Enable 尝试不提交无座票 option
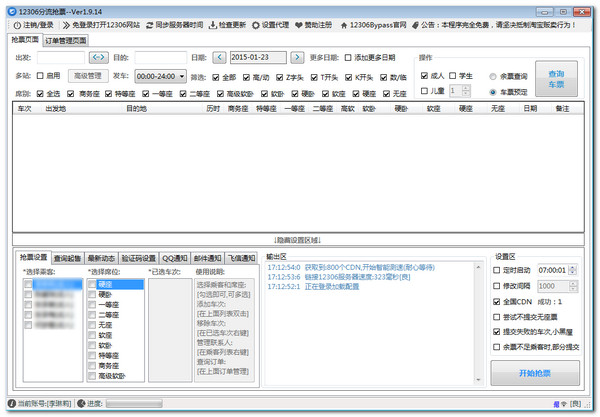This screenshot has width=600, height=417. click(x=497, y=317)
